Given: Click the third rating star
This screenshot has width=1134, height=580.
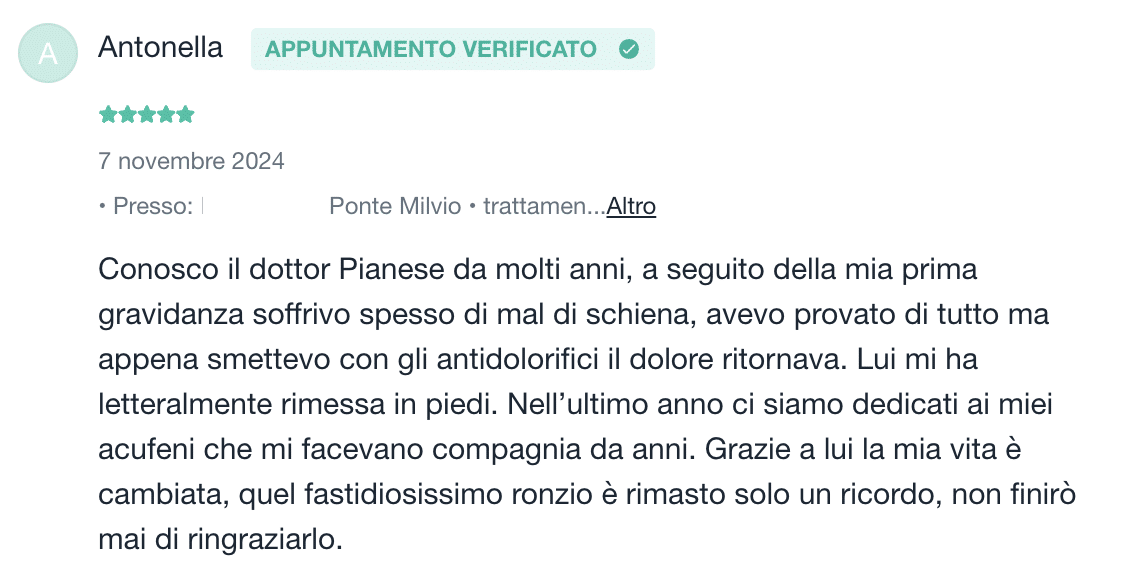Looking at the screenshot, I should 146,115.
